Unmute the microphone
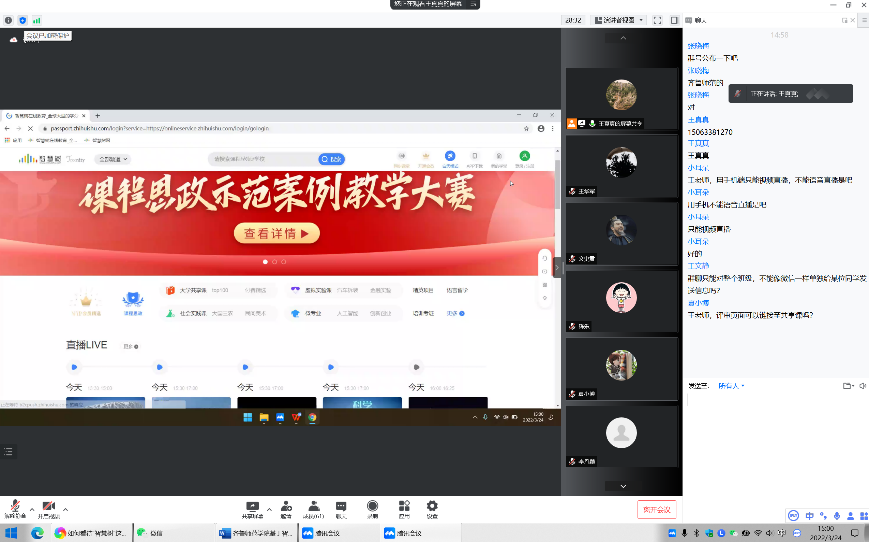Screen dimensions: 869x542 coord(15,508)
